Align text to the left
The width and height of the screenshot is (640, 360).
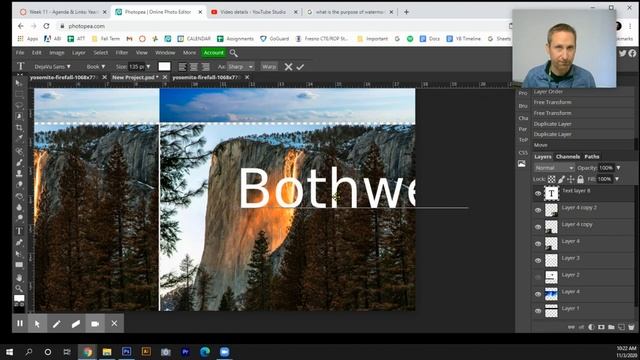[x=182, y=67]
